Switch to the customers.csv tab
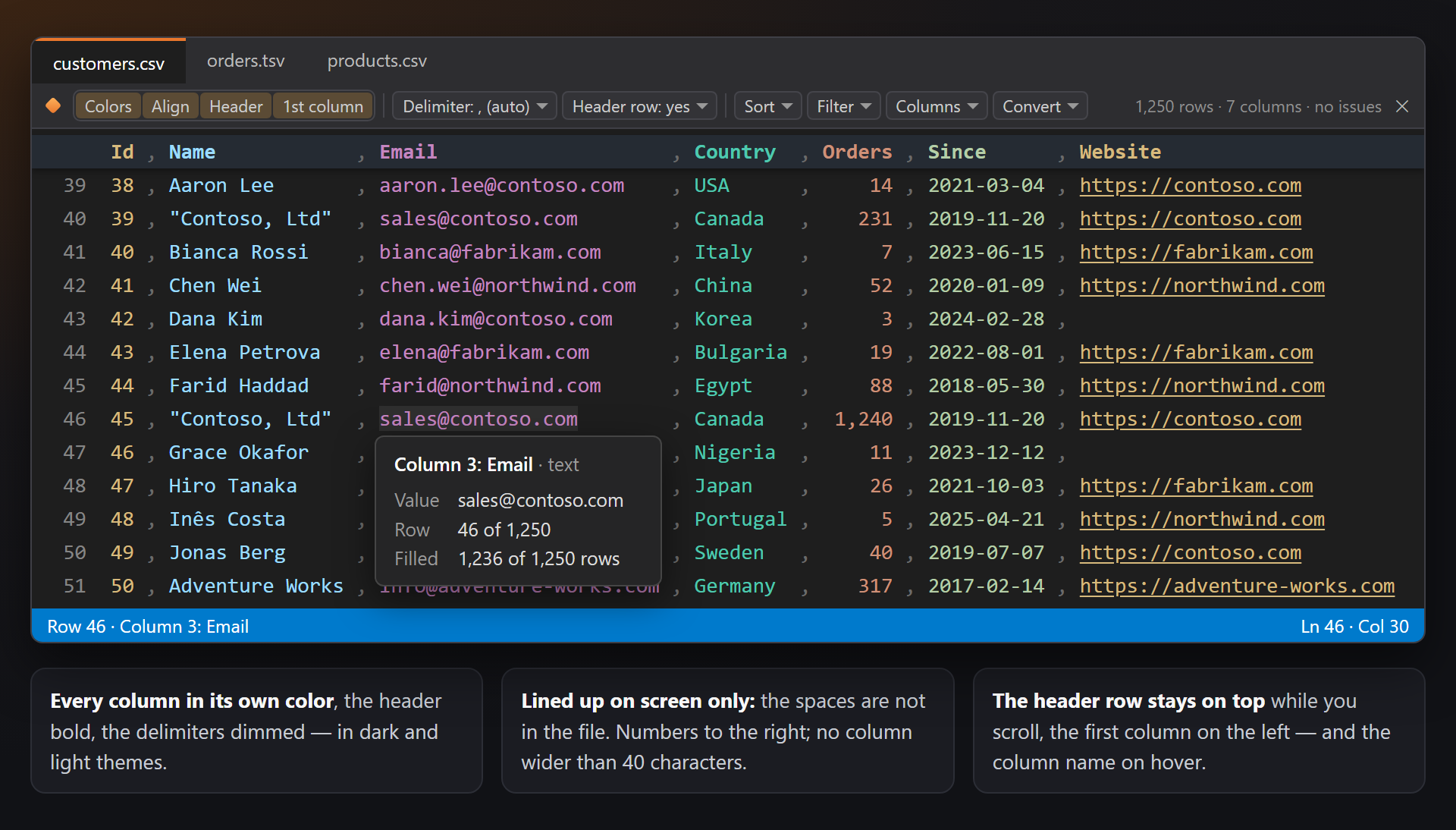 click(x=108, y=63)
